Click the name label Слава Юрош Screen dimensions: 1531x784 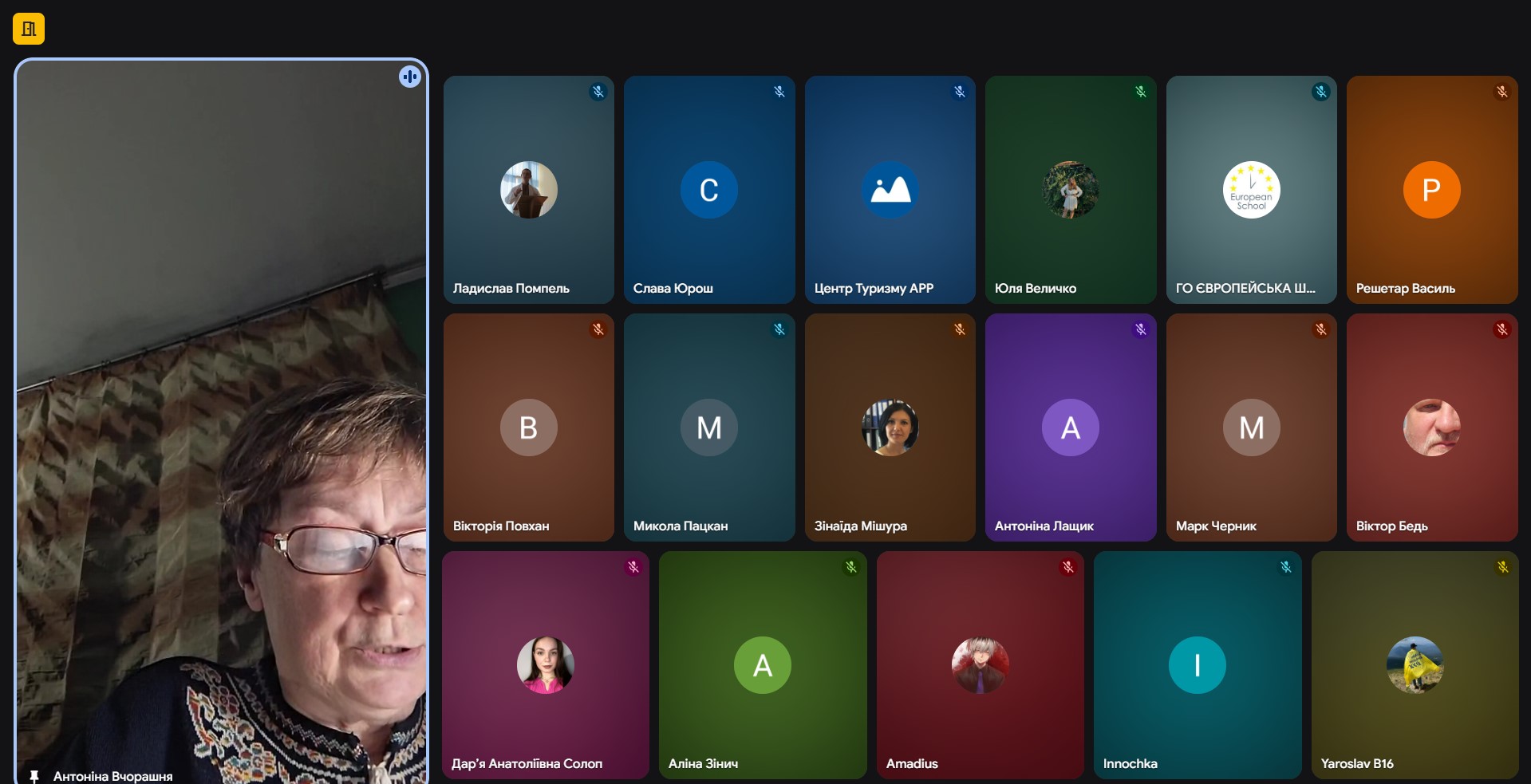pyautogui.click(x=673, y=288)
